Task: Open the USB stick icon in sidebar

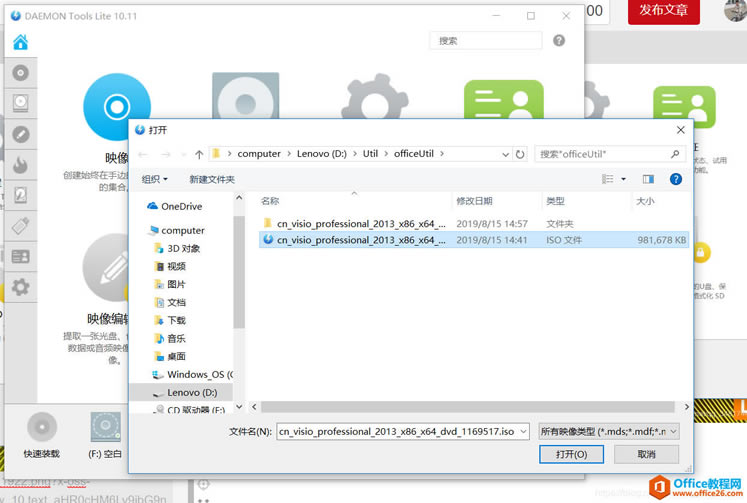Action: pos(20,226)
